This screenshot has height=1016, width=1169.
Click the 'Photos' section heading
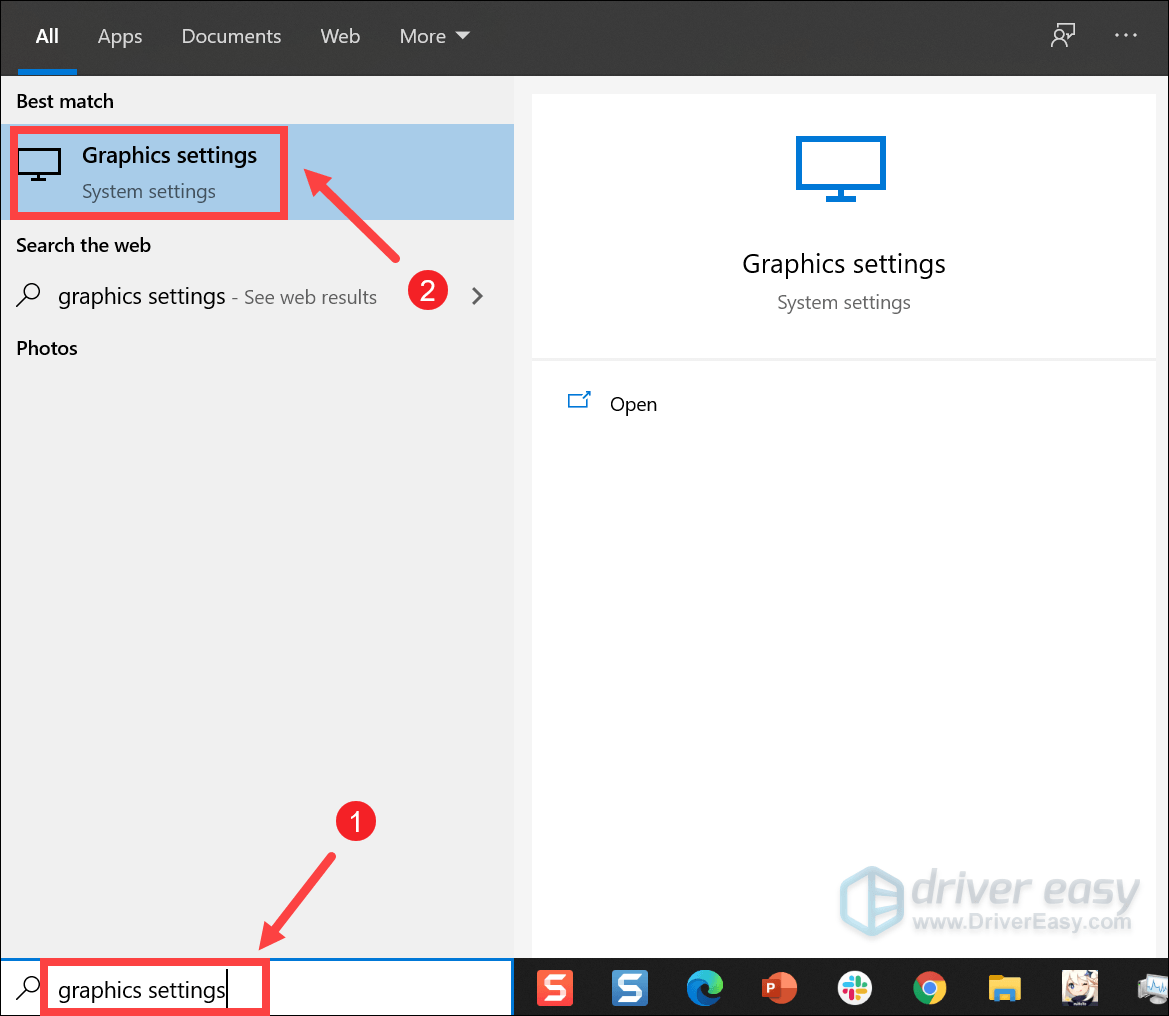pos(47,348)
